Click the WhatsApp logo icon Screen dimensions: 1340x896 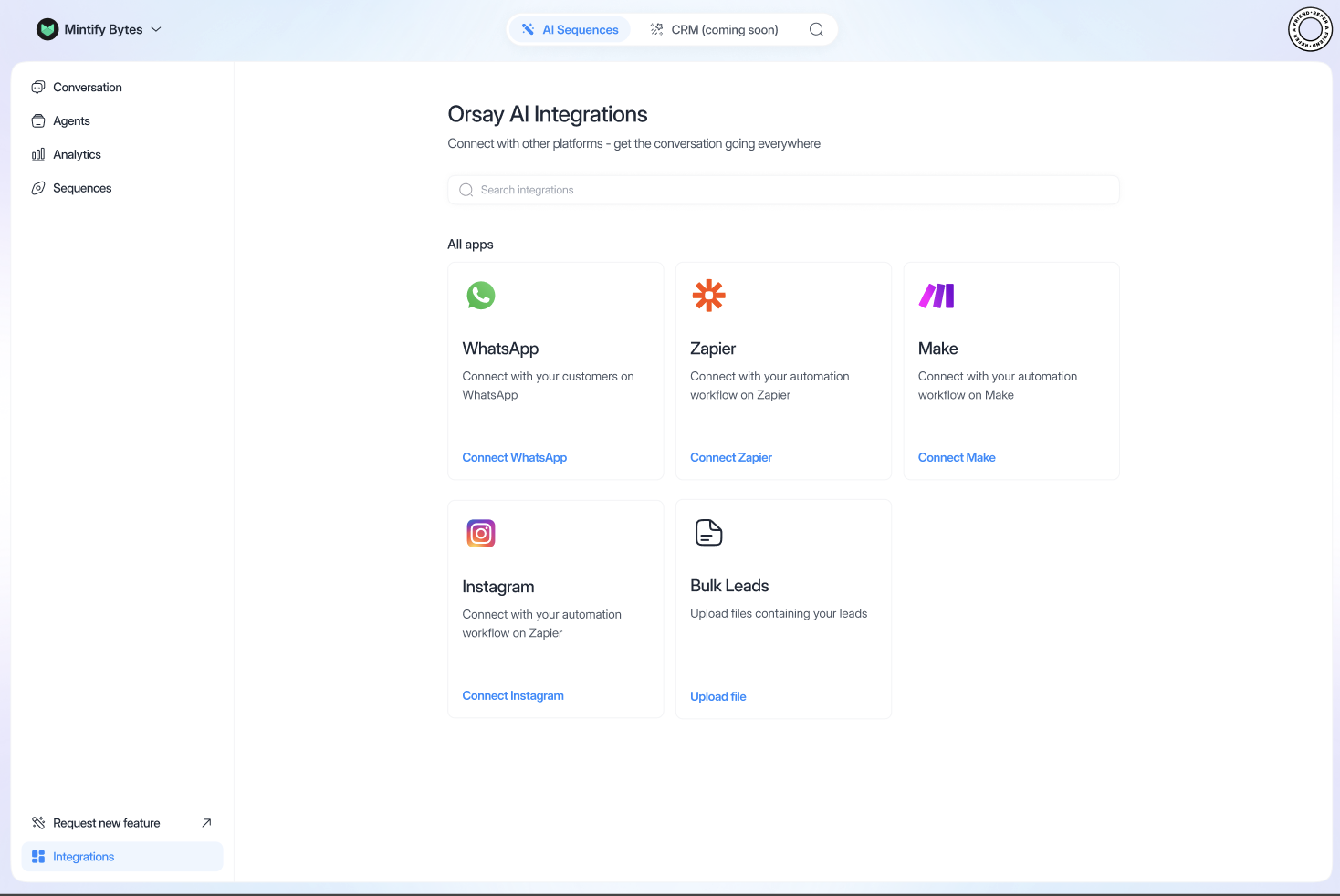click(481, 296)
